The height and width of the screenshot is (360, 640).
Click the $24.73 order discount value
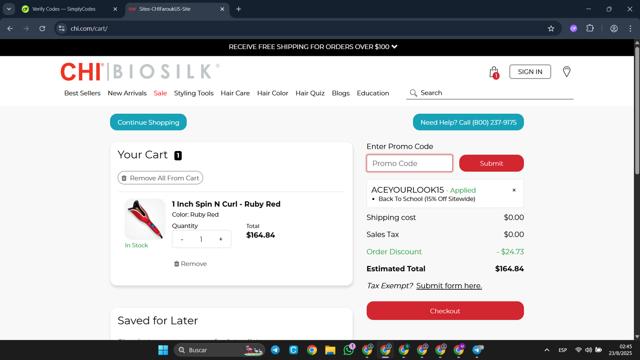(x=510, y=252)
